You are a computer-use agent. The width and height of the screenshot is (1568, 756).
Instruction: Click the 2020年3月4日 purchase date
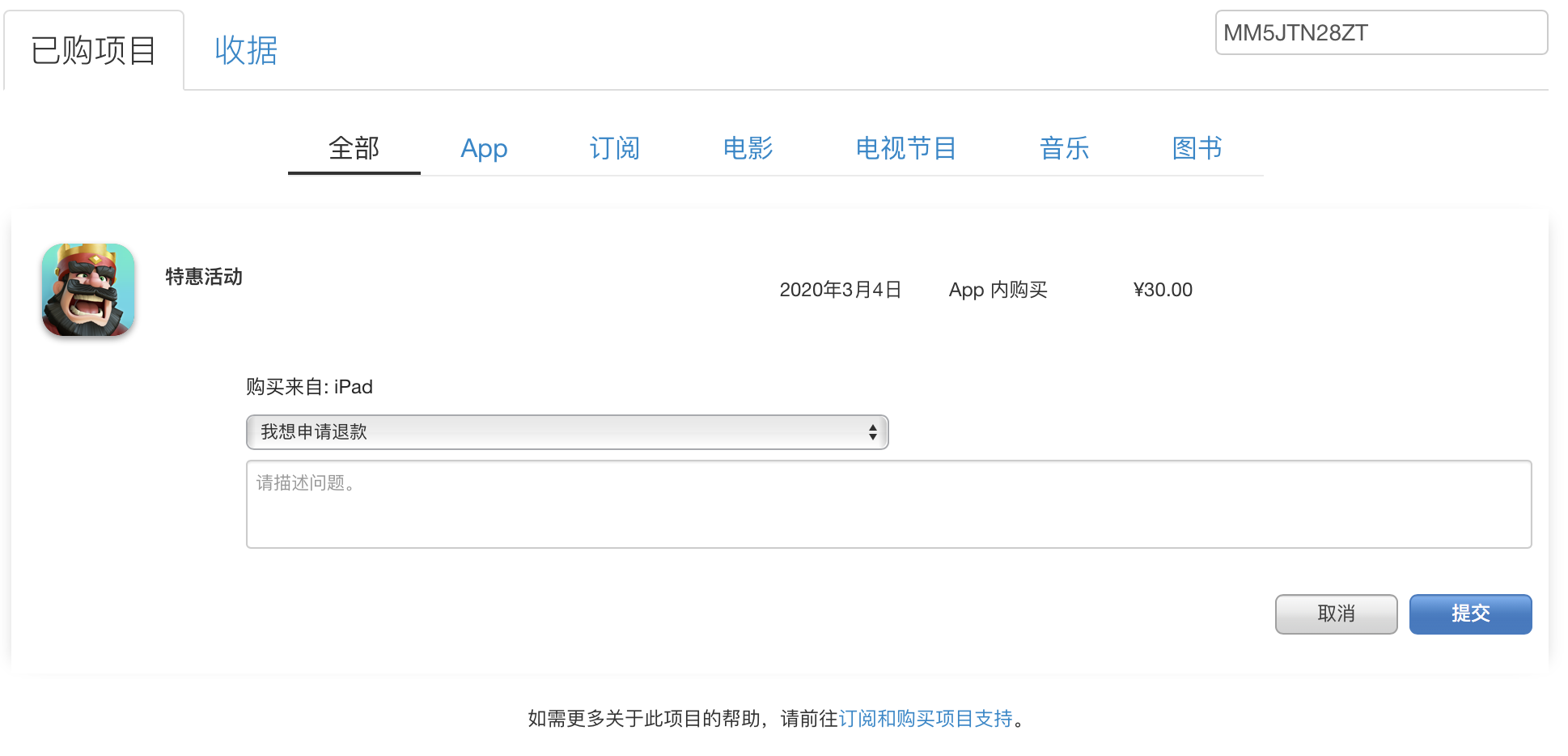840,290
